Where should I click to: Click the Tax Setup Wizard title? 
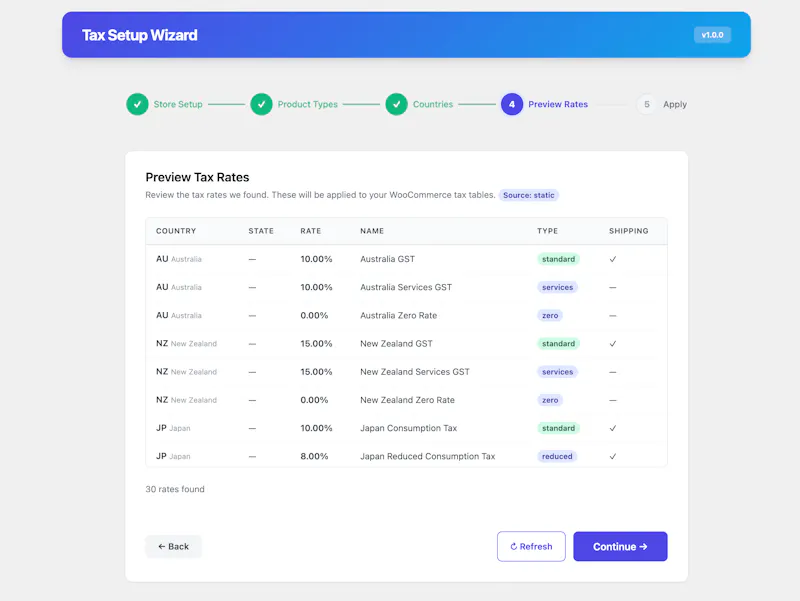pos(140,35)
